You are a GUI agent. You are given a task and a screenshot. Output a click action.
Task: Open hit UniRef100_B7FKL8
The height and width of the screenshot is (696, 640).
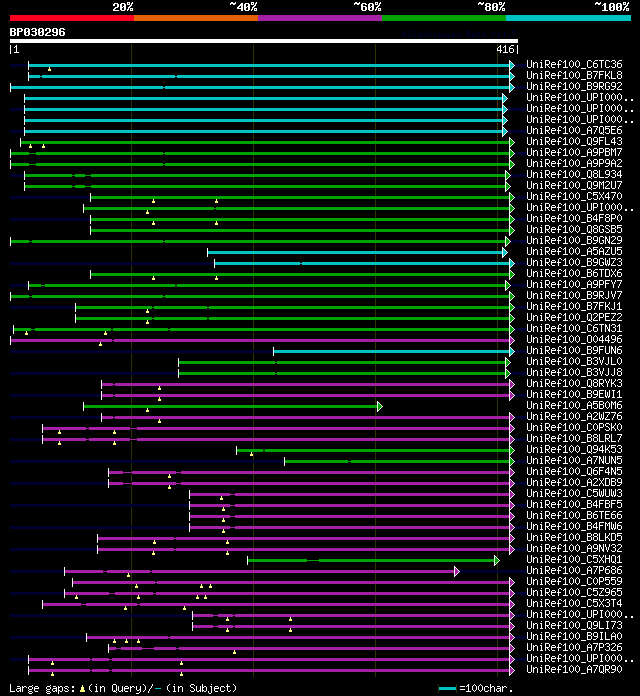574,75
